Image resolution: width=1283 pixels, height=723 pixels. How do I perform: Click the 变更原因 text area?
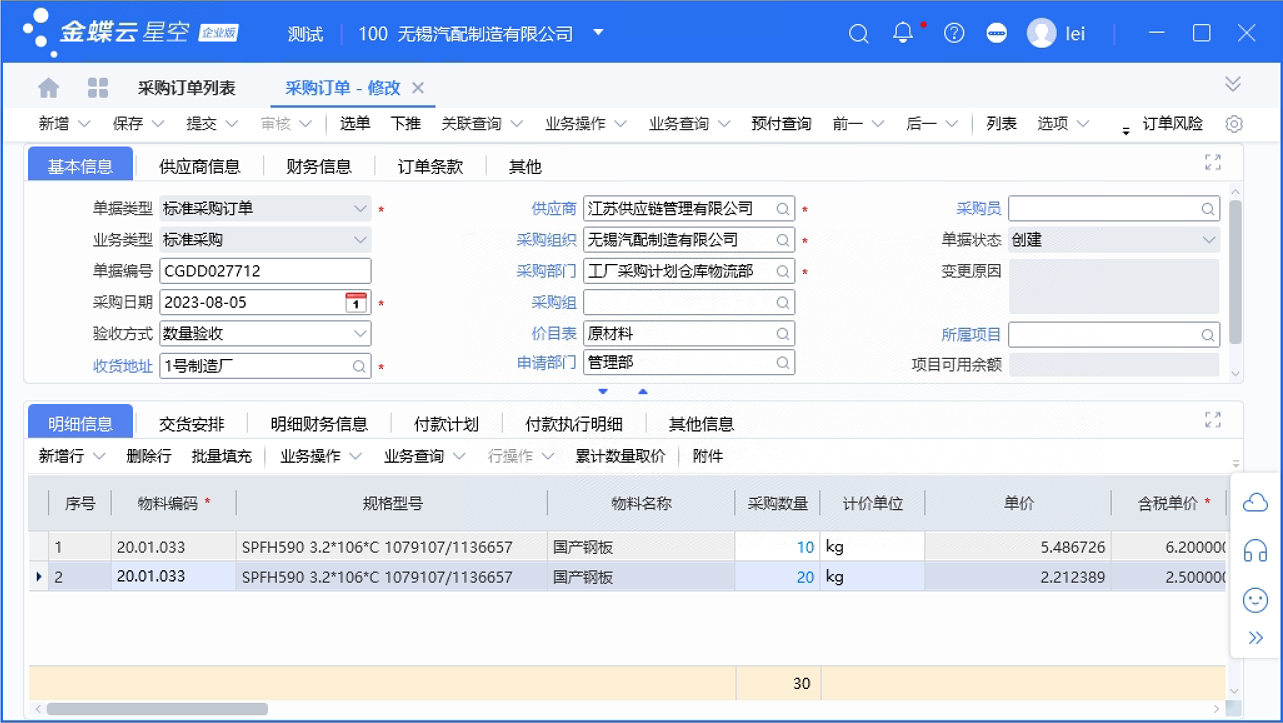tap(1114, 287)
